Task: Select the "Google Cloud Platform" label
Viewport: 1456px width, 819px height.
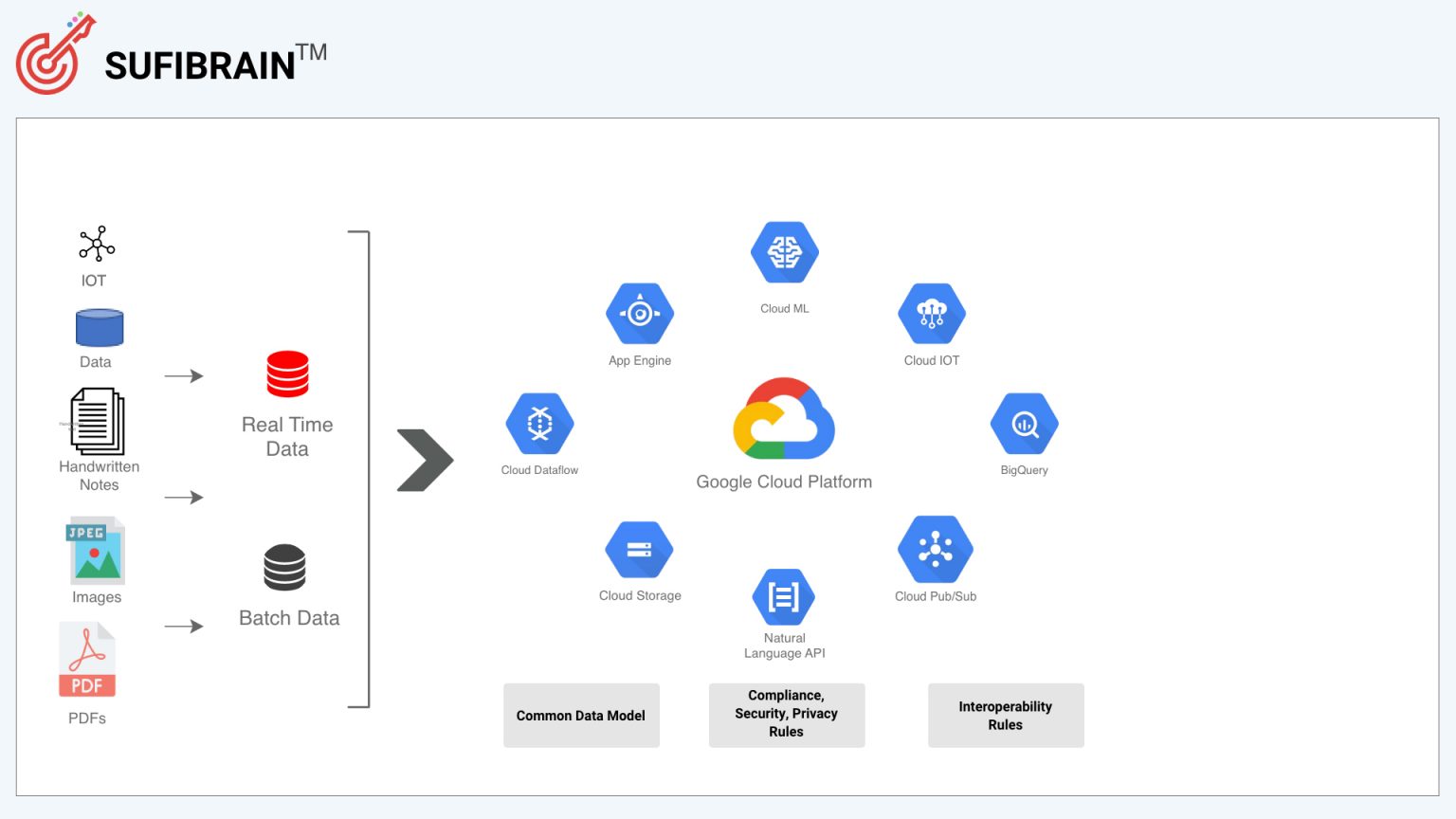Action: click(784, 482)
